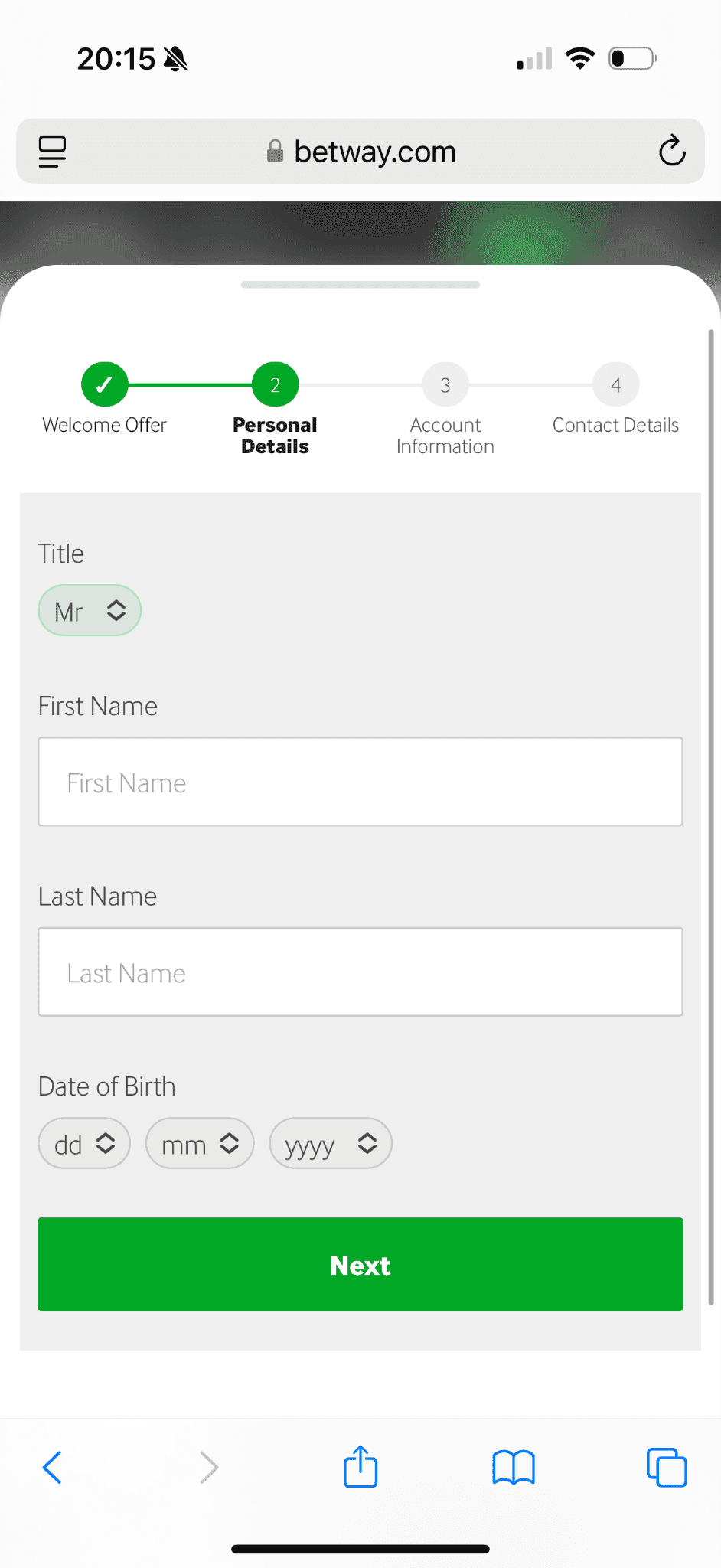Tap the Safari forward arrow
721x1568 pixels.
208,1467
